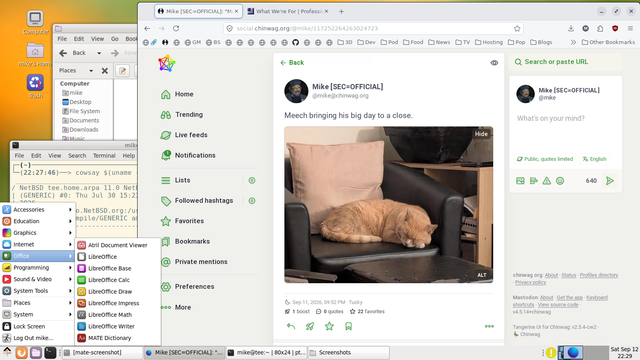Show more bookmarks with the chevron overflow
Viewport: 640px width, 360px height.
573,42
